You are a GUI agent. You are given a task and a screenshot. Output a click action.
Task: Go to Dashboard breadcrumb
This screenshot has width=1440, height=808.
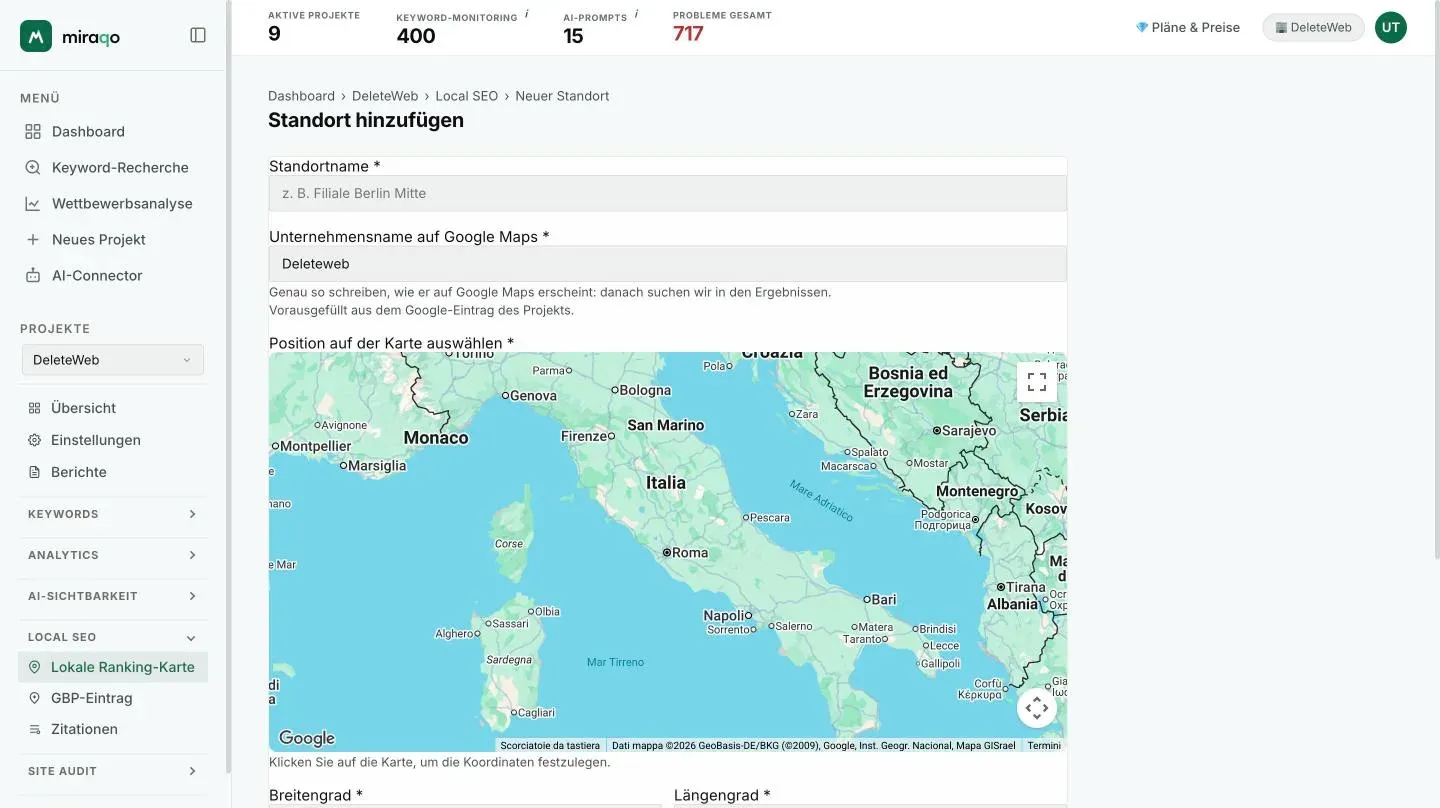pyautogui.click(x=301, y=96)
